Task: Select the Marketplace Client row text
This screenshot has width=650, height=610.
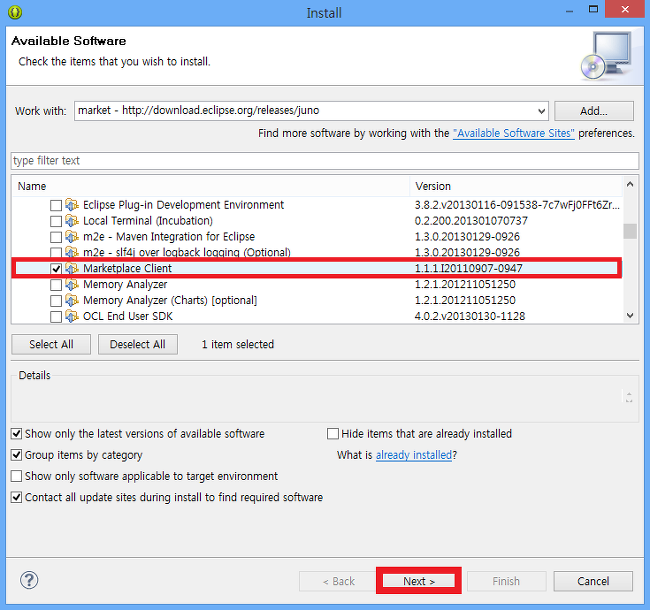Action: point(127,269)
